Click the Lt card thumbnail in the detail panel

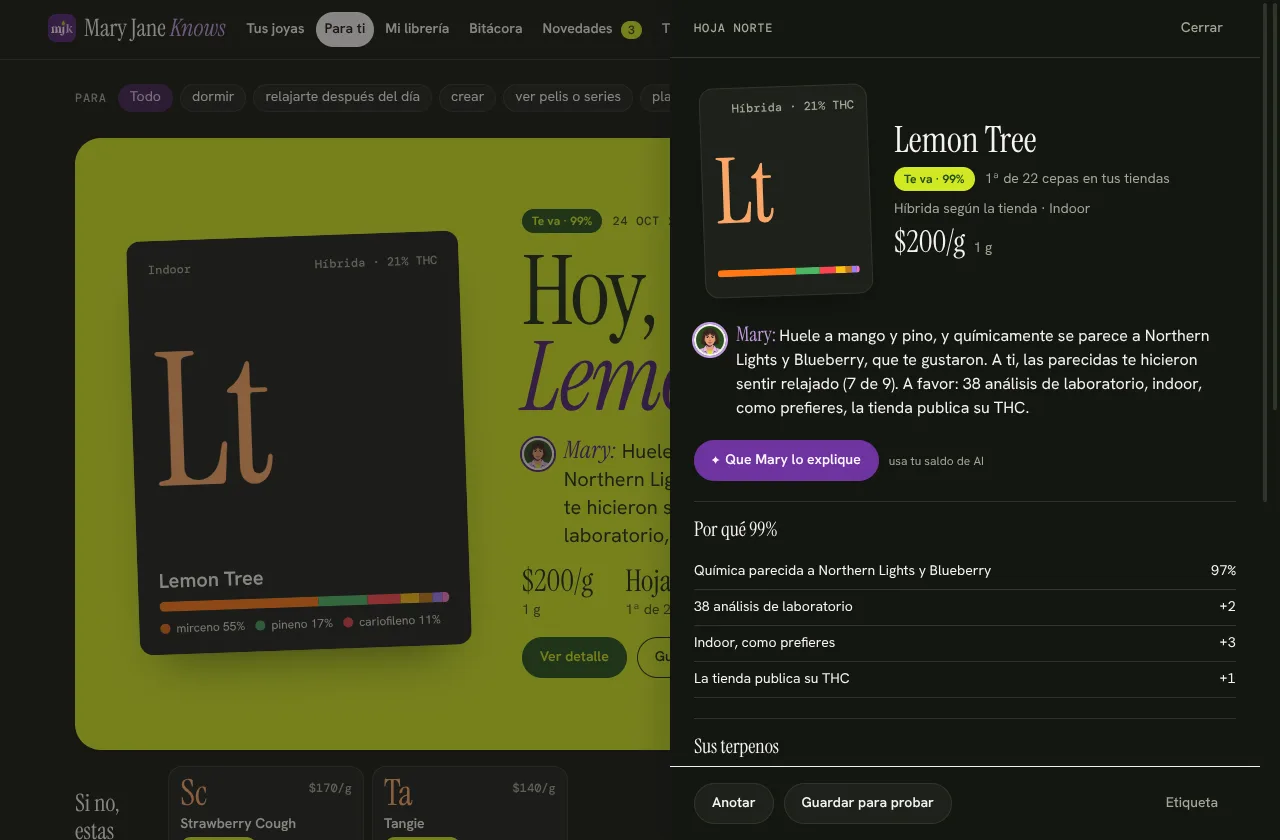coord(785,191)
